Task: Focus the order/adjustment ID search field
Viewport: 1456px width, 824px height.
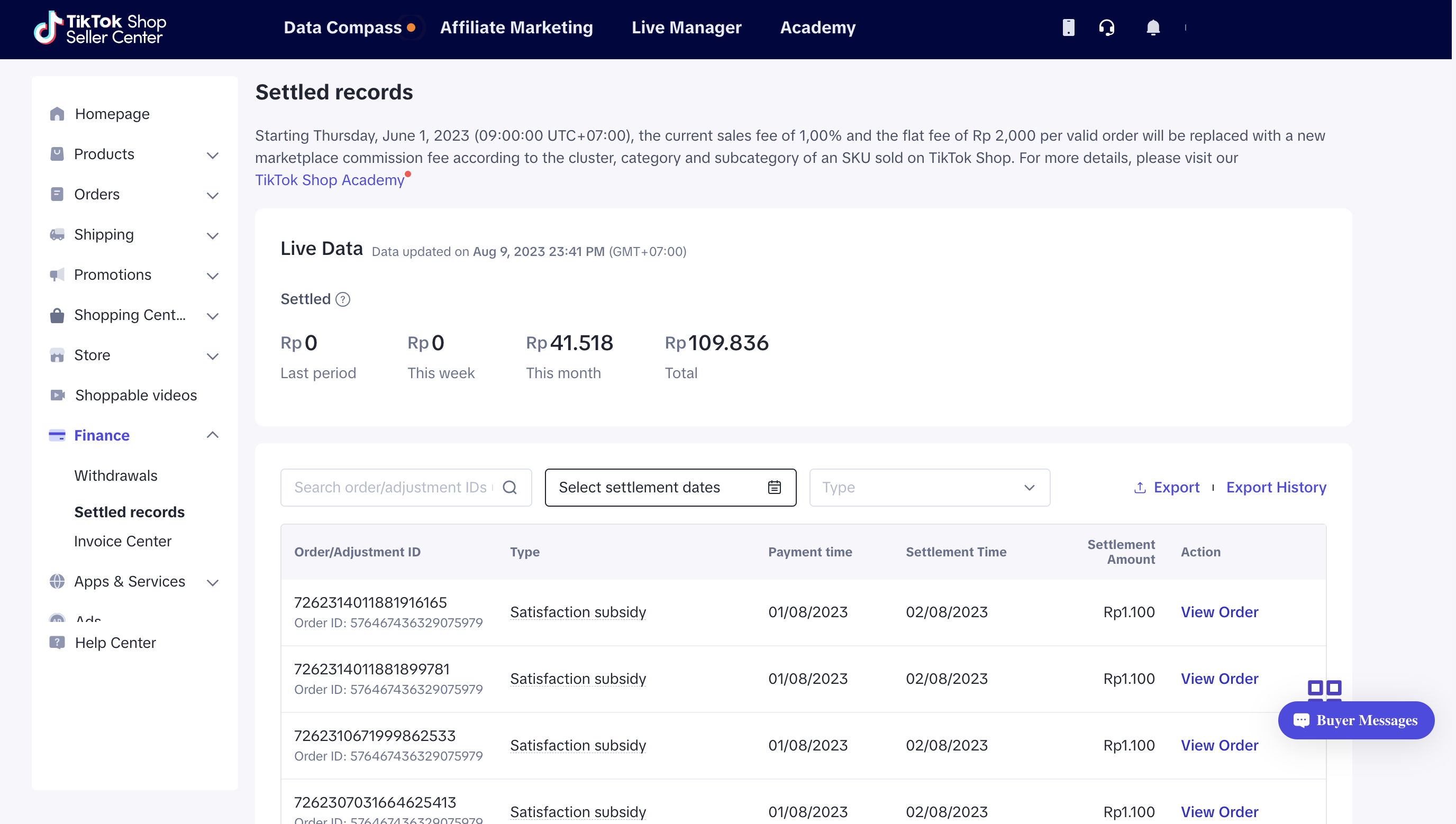Action: (x=390, y=487)
